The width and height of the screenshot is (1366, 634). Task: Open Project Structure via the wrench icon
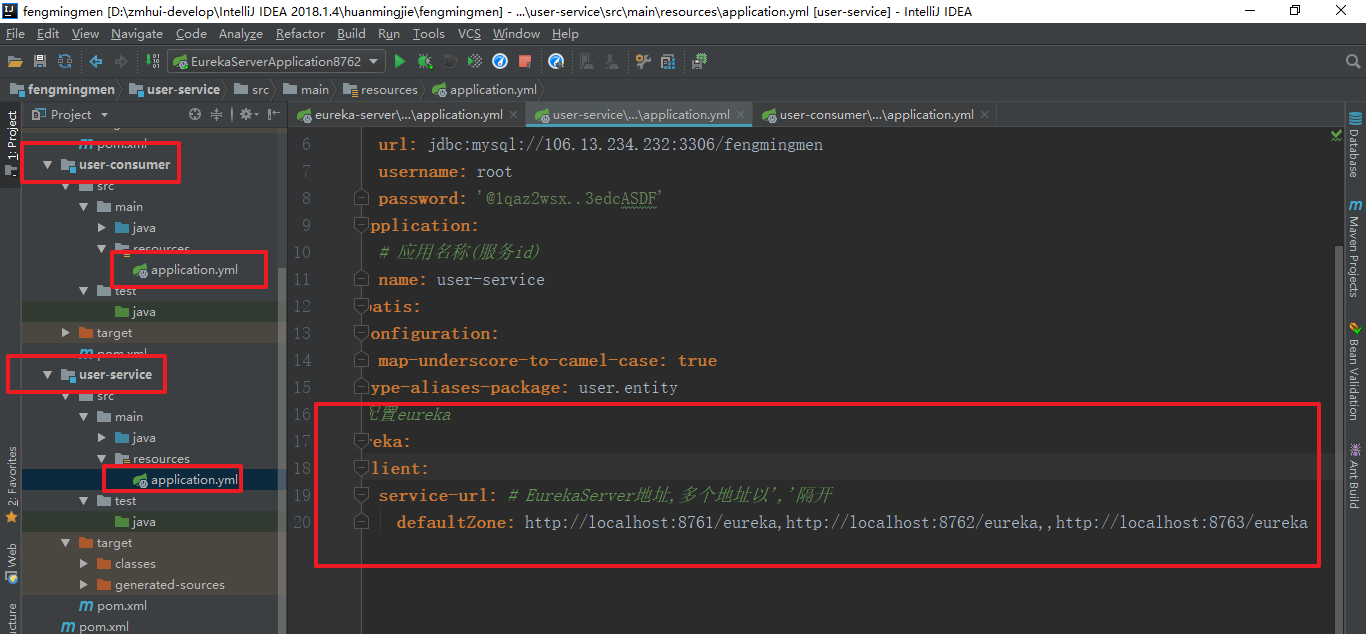pyautogui.click(x=642, y=61)
